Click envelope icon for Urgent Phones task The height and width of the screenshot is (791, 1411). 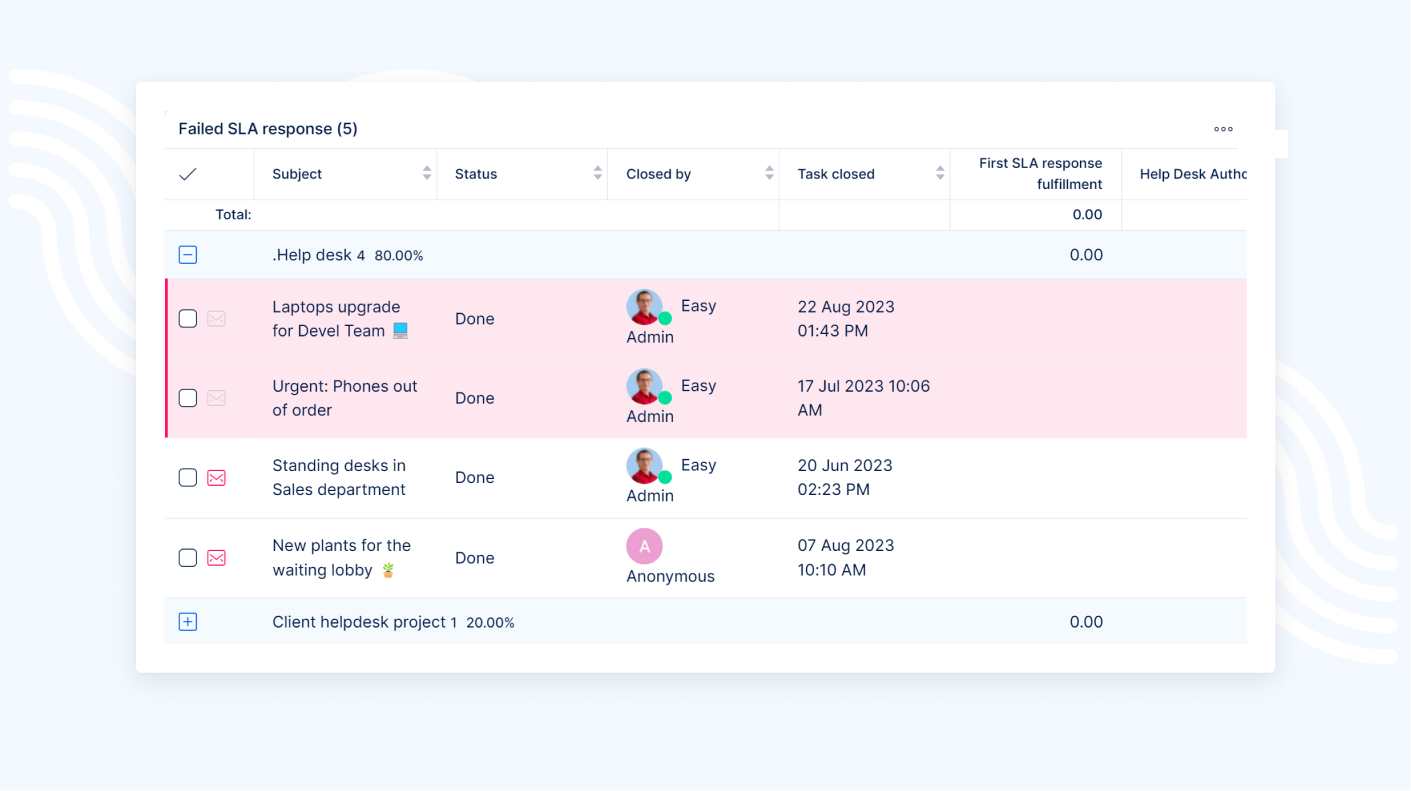(x=216, y=398)
